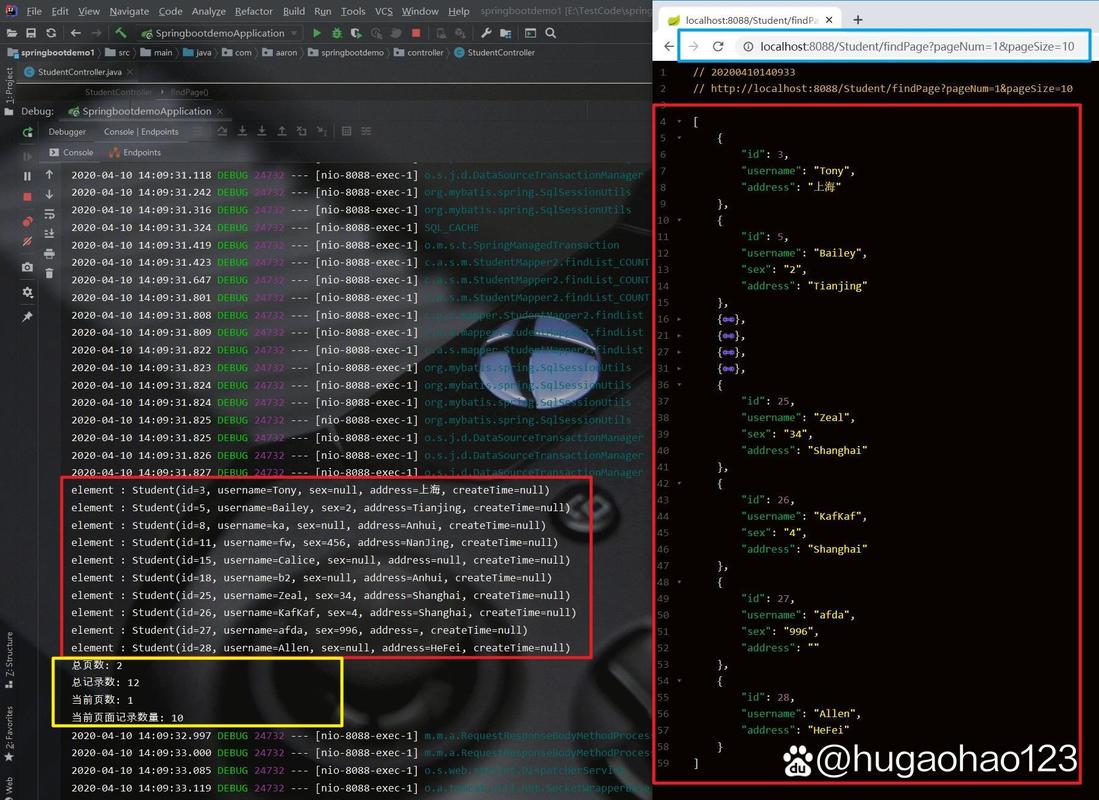Toggle soft-wrap in the console side strip
The width and height of the screenshot is (1099, 800).
49,214
